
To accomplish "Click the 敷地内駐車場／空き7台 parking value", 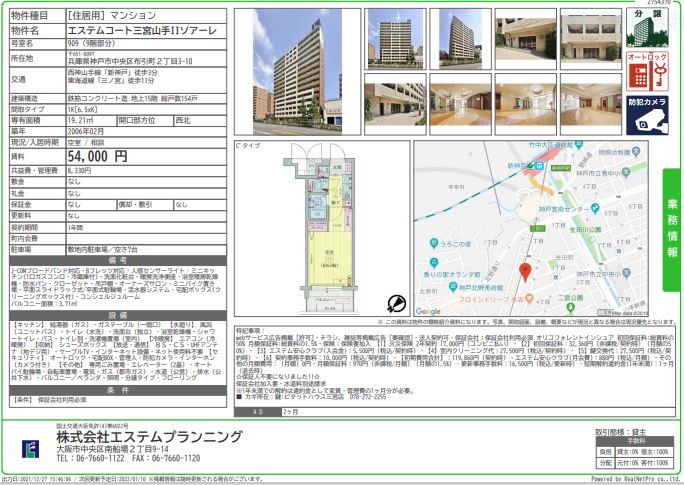I will [x=103, y=250].
